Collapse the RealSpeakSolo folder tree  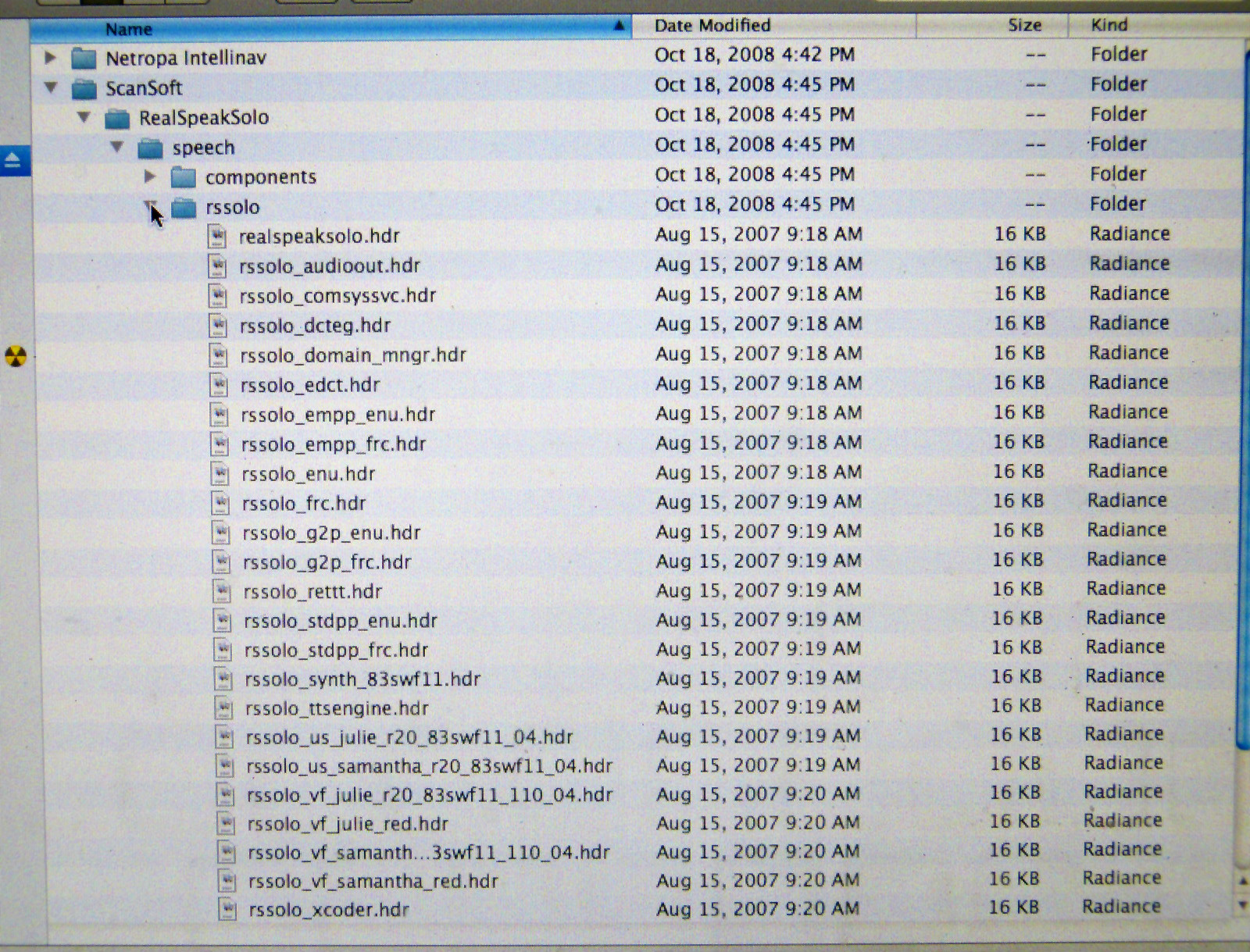tap(84, 117)
